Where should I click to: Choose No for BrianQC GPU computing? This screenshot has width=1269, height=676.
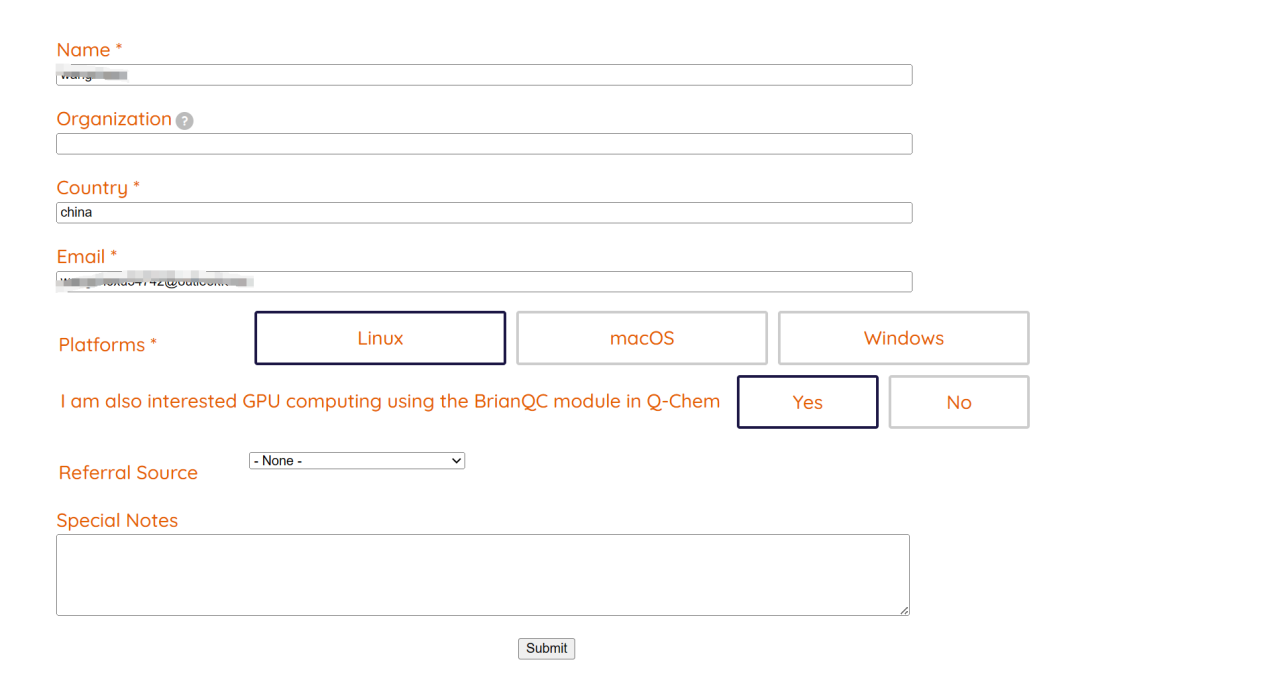point(958,402)
